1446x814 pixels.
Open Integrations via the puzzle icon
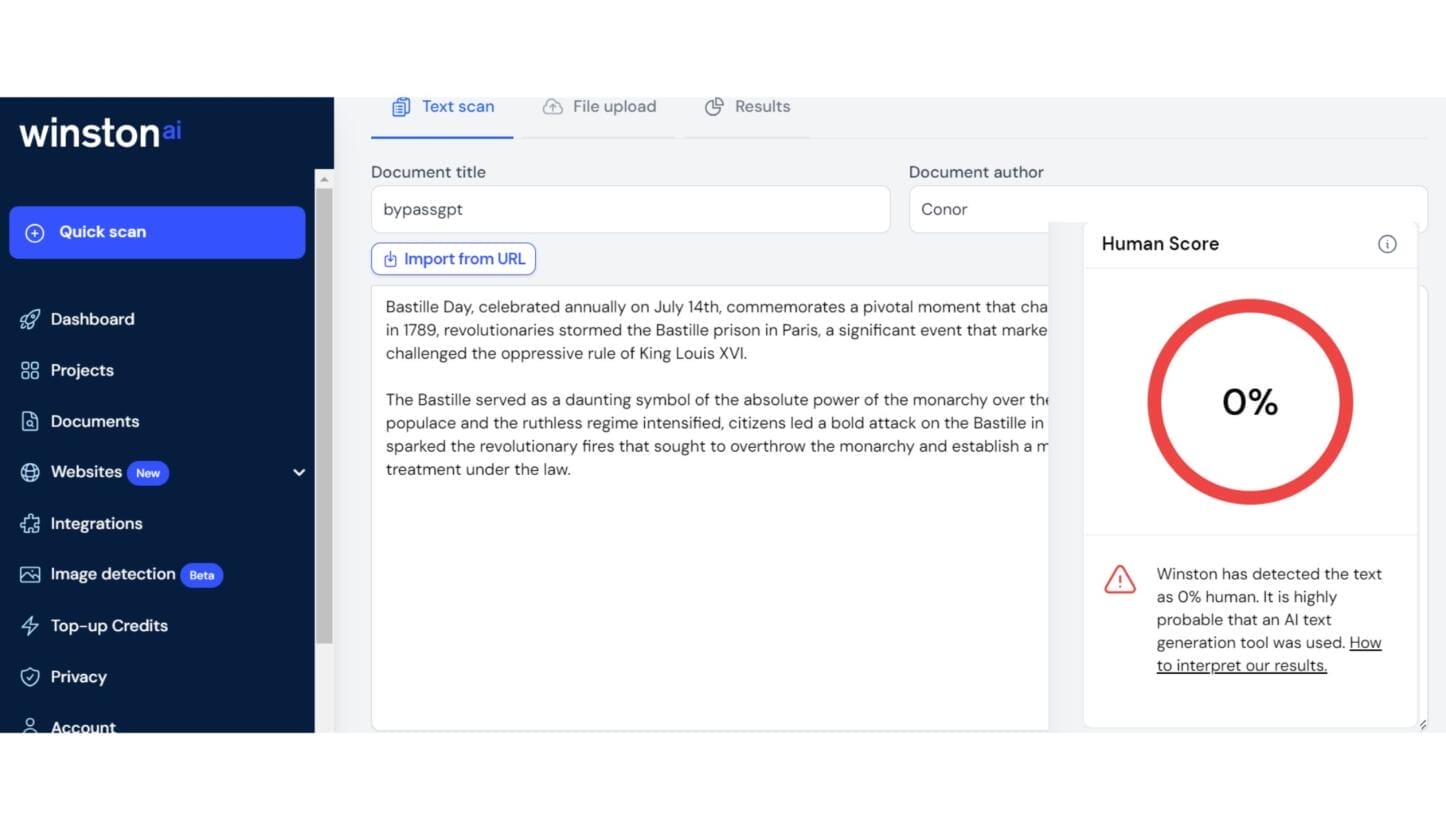tap(29, 523)
